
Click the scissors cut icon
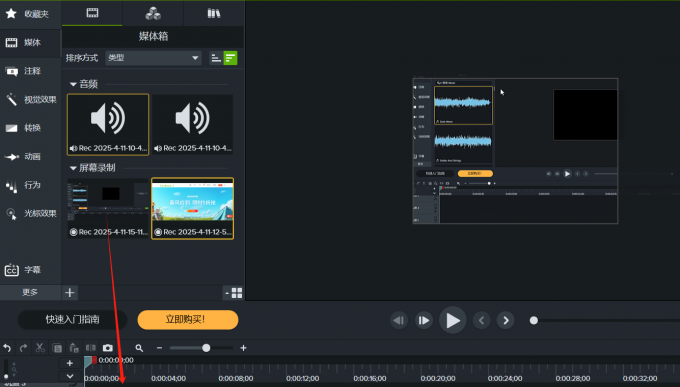40,348
